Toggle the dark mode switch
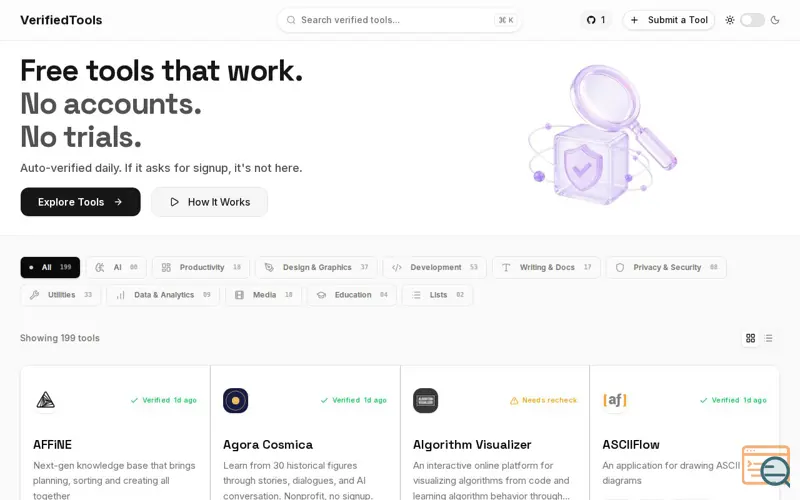The image size is (800, 500). coord(753,20)
